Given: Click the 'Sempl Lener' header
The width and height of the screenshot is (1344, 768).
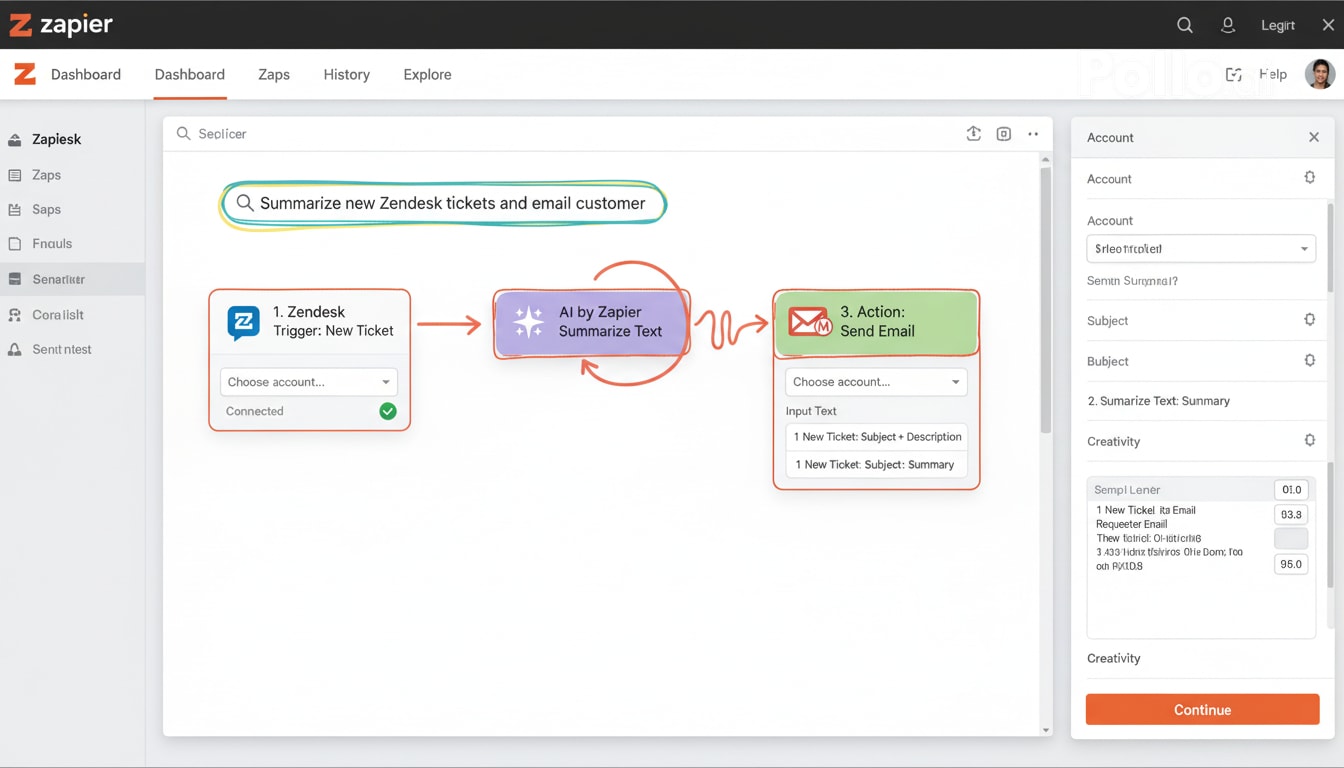Looking at the screenshot, I should coord(1127,490).
